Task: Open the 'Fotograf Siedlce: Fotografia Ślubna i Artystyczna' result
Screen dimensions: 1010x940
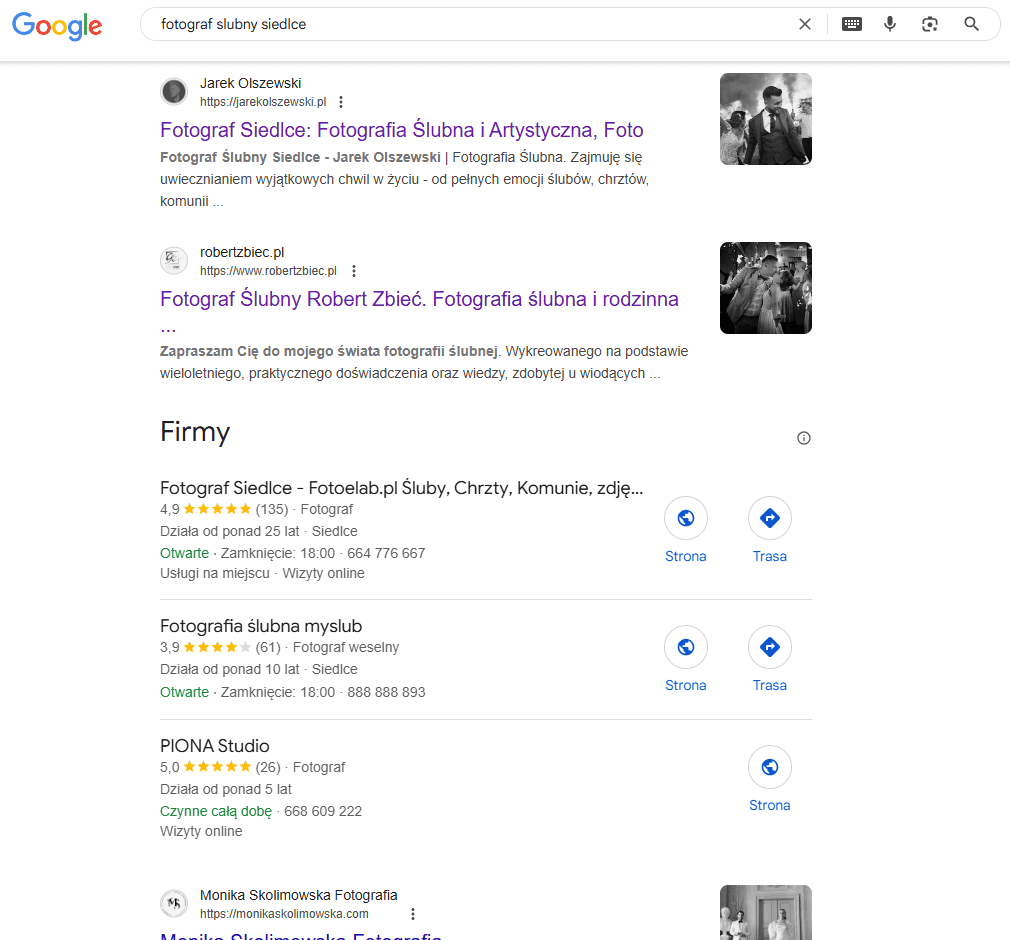Action: point(401,129)
